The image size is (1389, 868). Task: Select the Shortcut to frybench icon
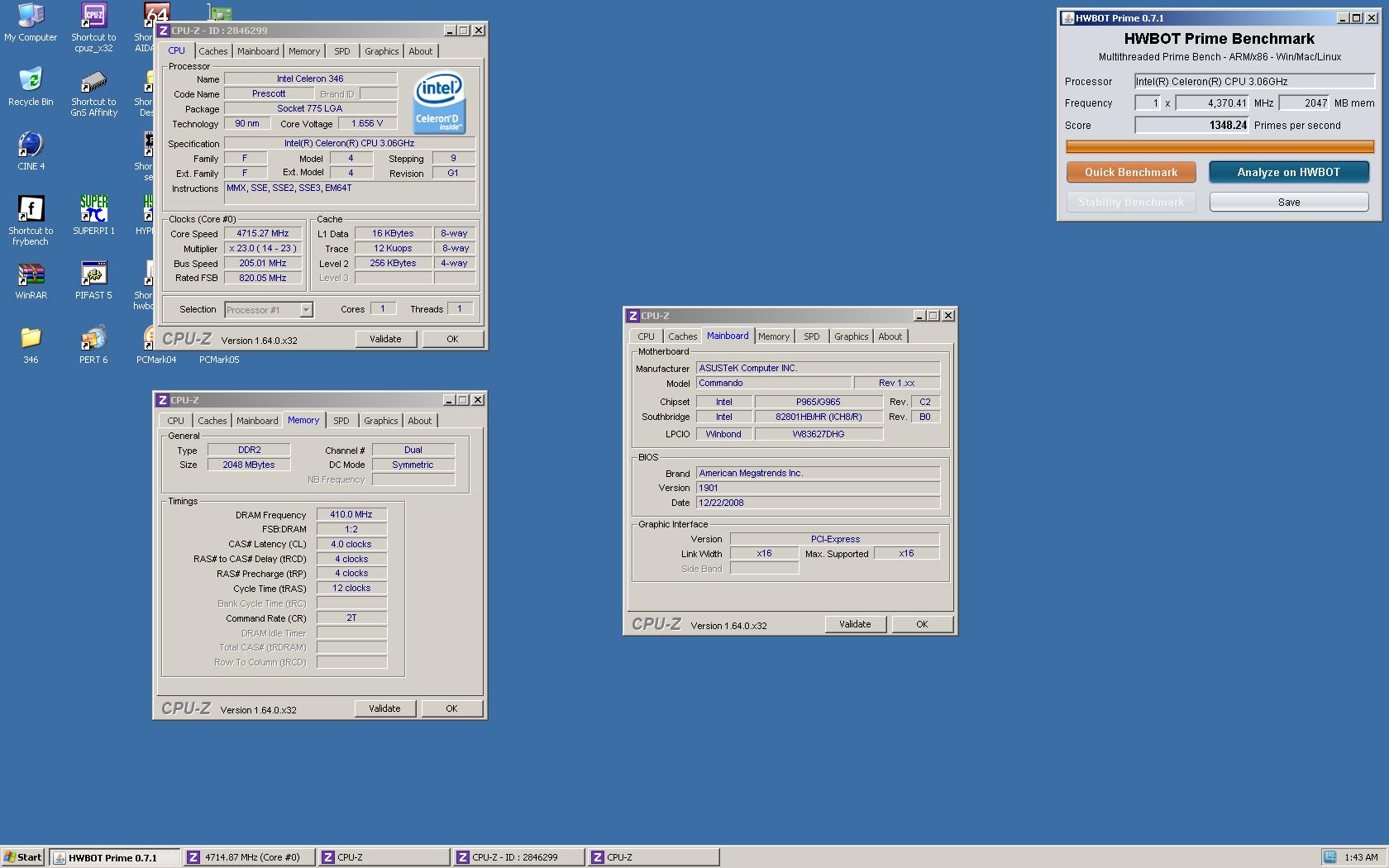31,221
